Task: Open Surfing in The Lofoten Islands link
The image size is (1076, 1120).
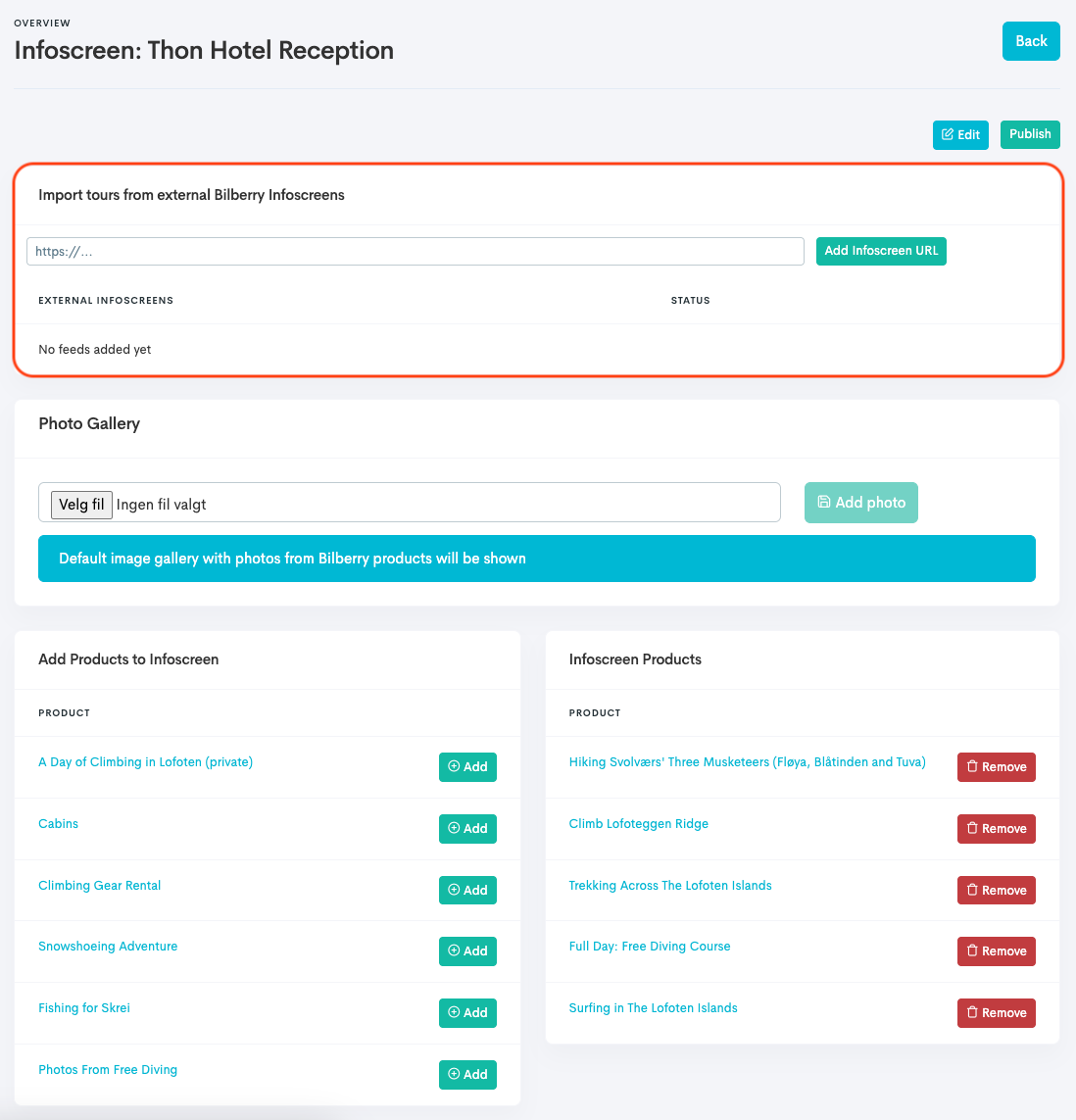Action: [x=653, y=1008]
